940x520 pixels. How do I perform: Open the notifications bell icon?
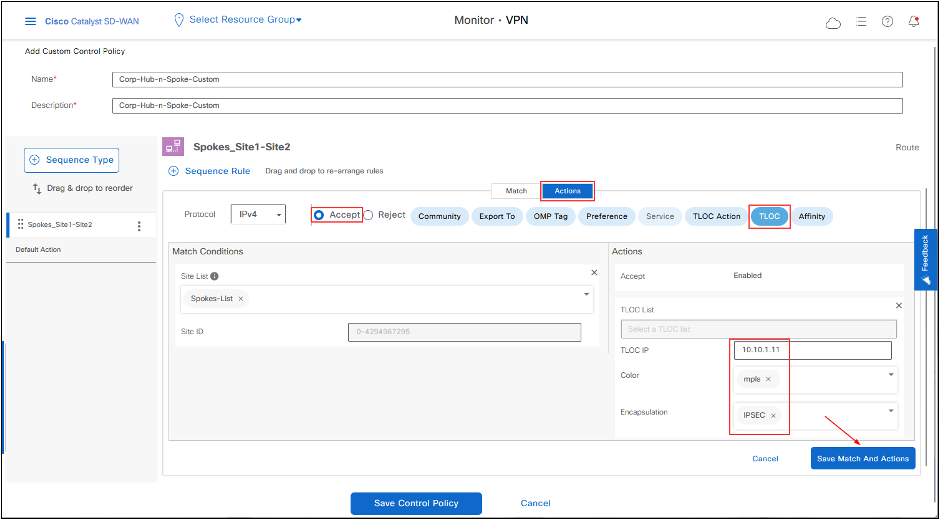point(913,22)
